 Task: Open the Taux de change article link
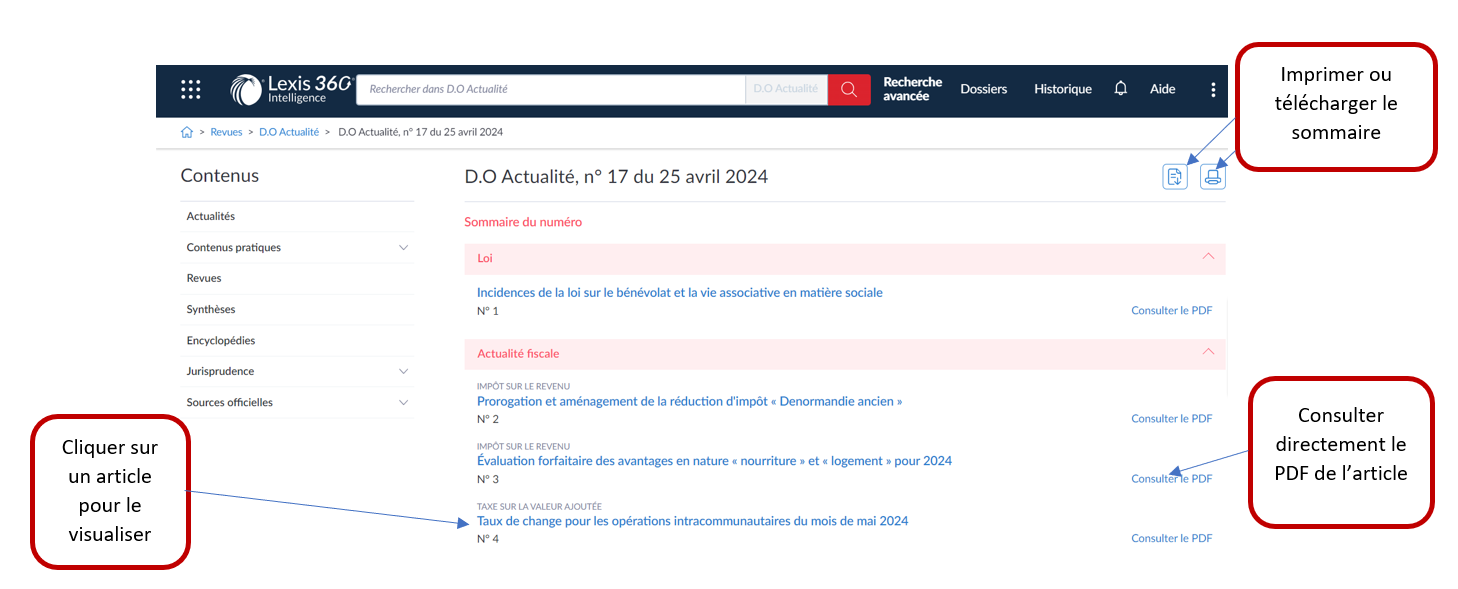[x=693, y=521]
